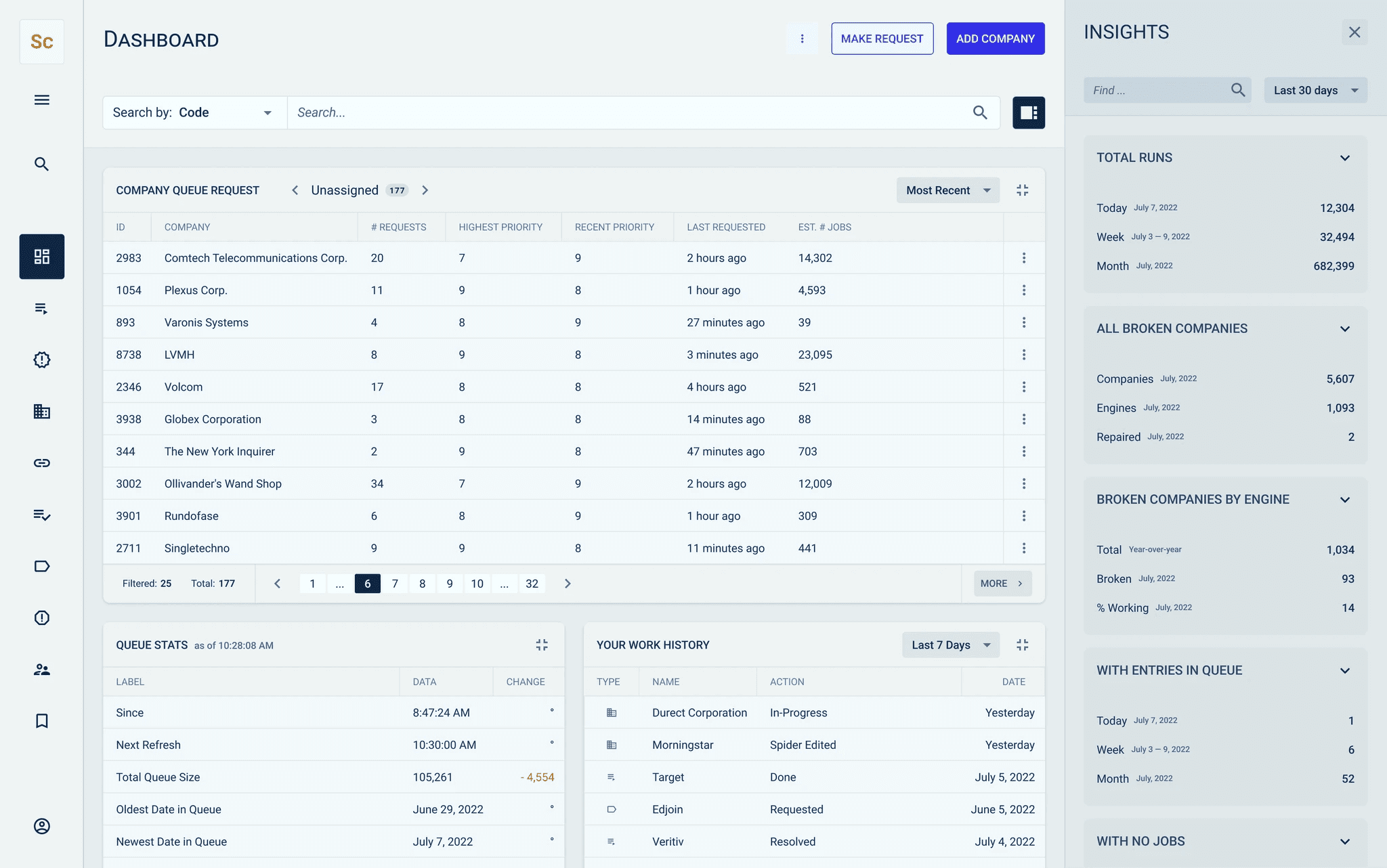Click the bookmark icon in the sidebar
This screenshot has width=1387, height=868.
[42, 720]
